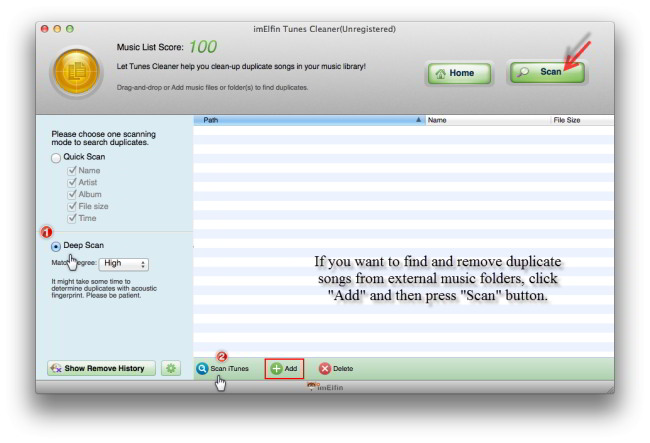The width and height of the screenshot is (650, 443).
Task: Minimize the window with the yellow button
Action: coord(57,29)
